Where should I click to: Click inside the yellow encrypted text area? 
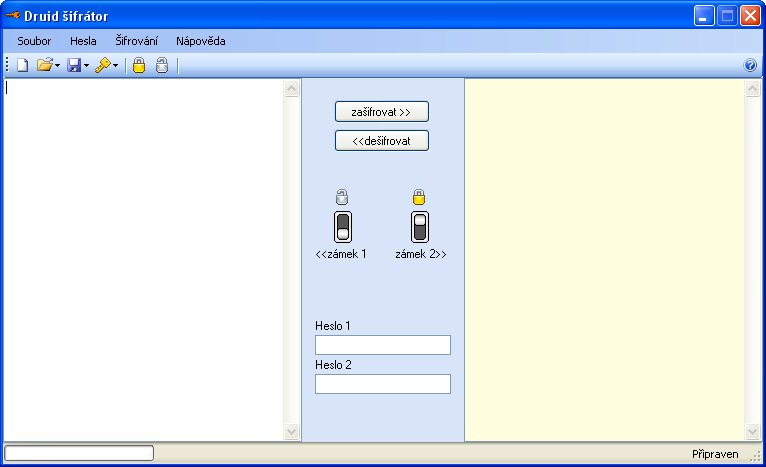[604, 260]
